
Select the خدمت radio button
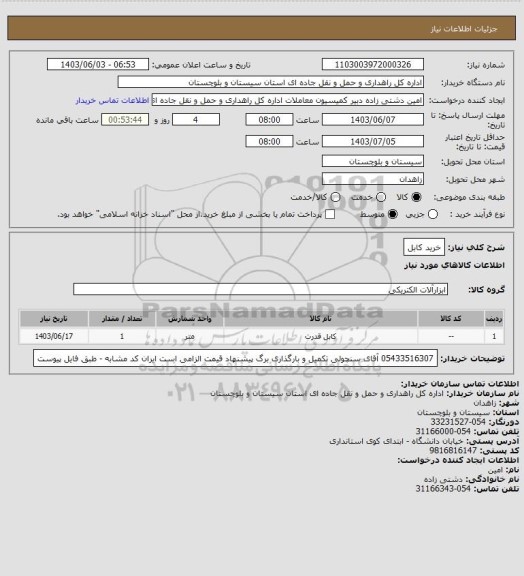[381, 197]
